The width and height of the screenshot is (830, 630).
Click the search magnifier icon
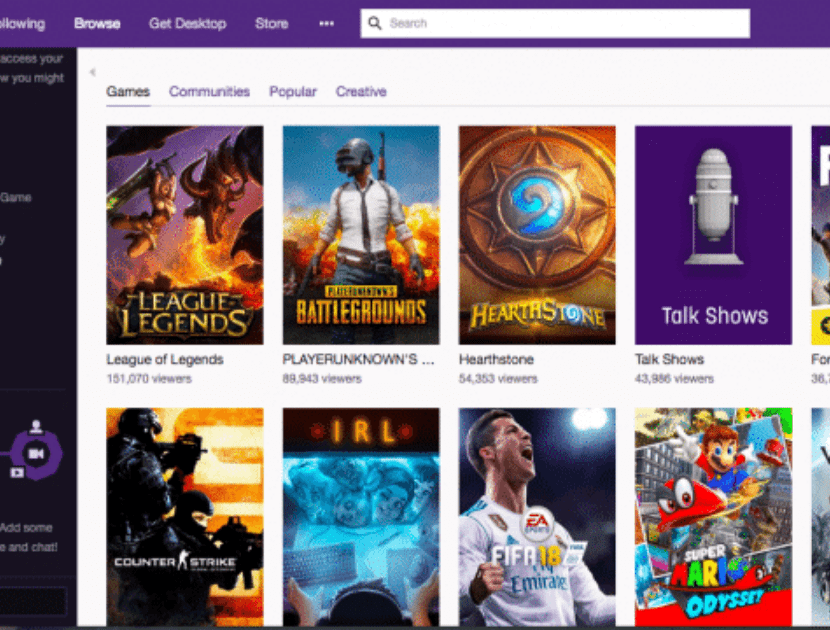(x=375, y=23)
